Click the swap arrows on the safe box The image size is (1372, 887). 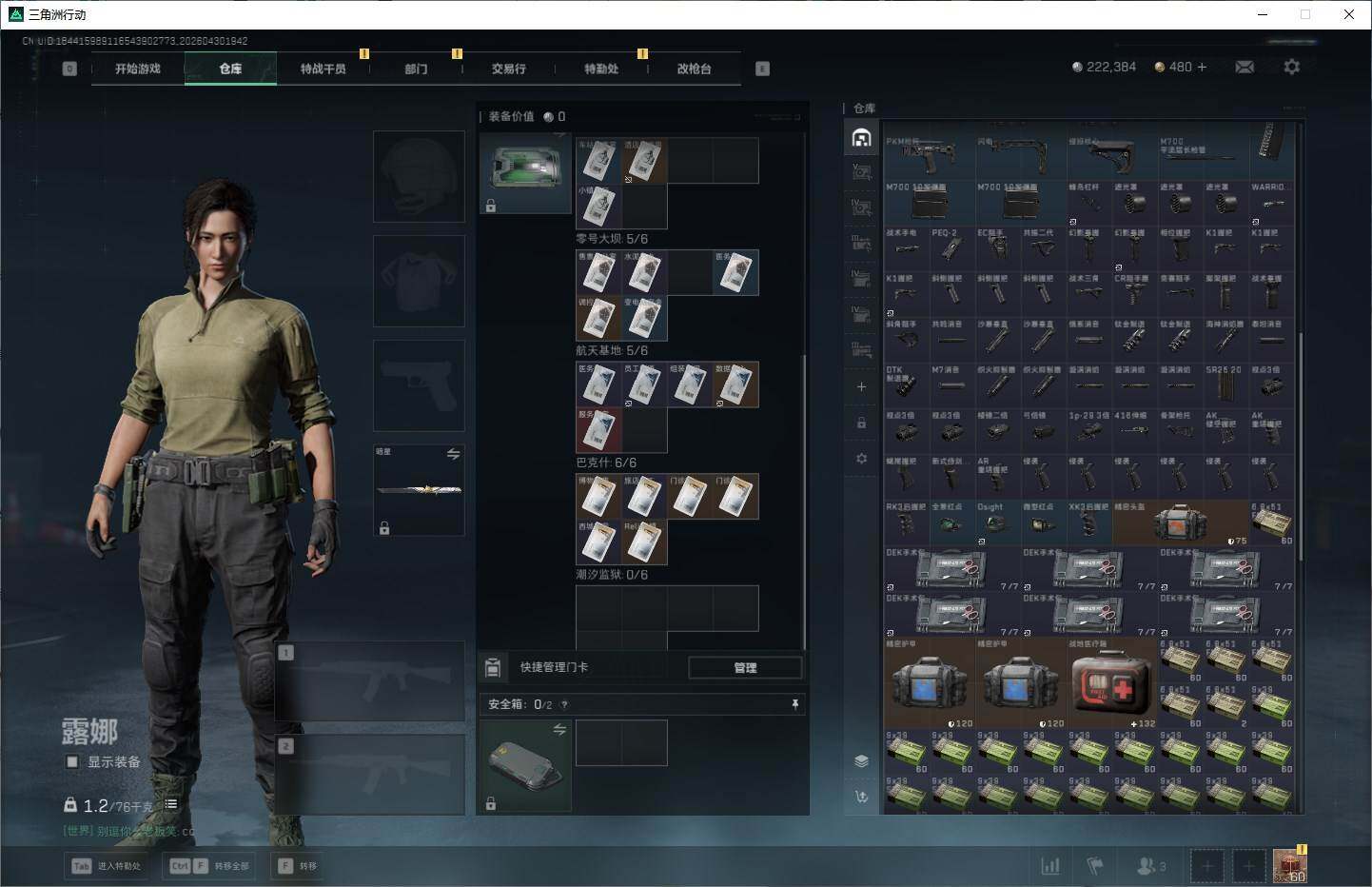(x=559, y=729)
